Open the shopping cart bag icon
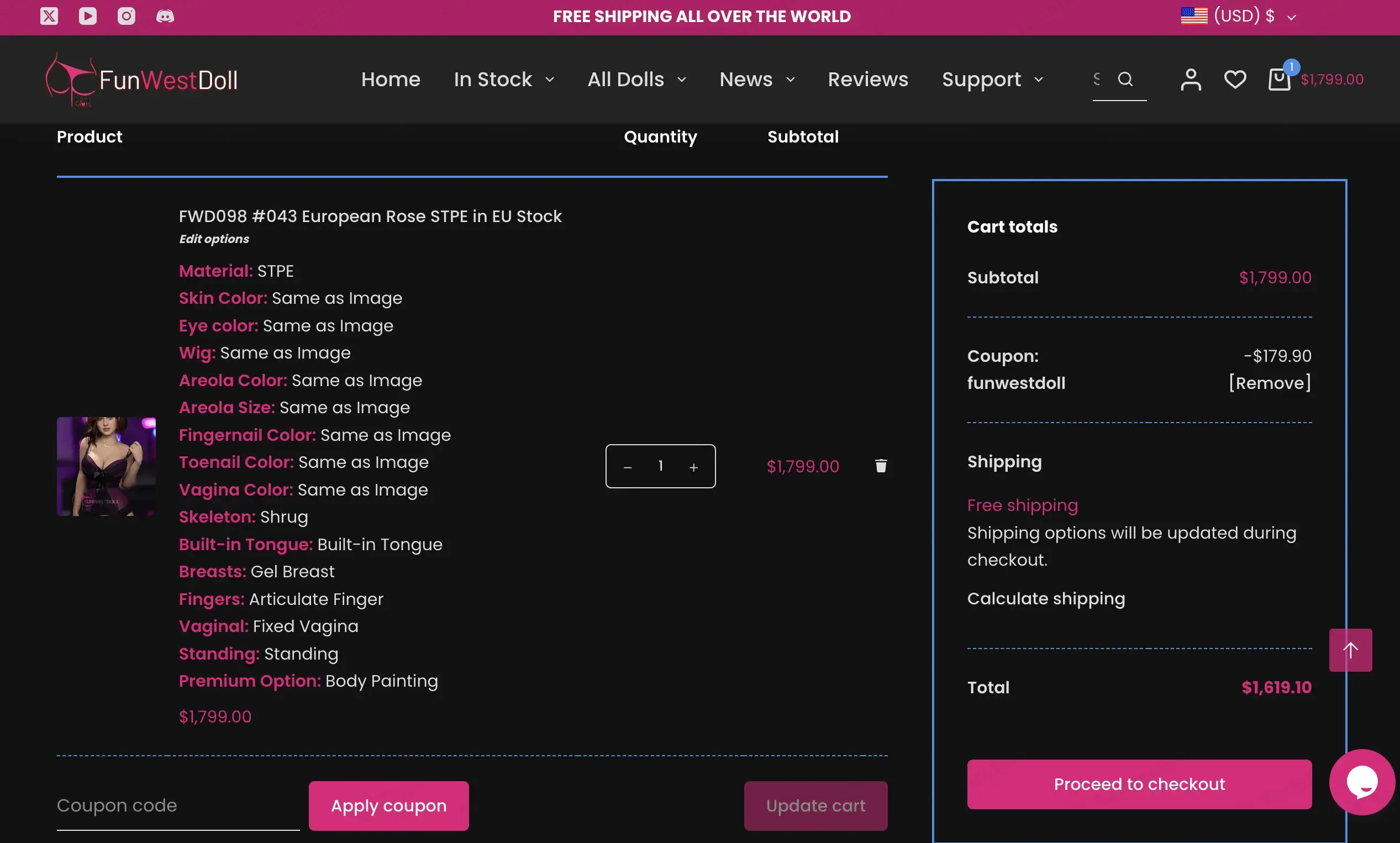Screen dimensions: 1400x843 1279,79
